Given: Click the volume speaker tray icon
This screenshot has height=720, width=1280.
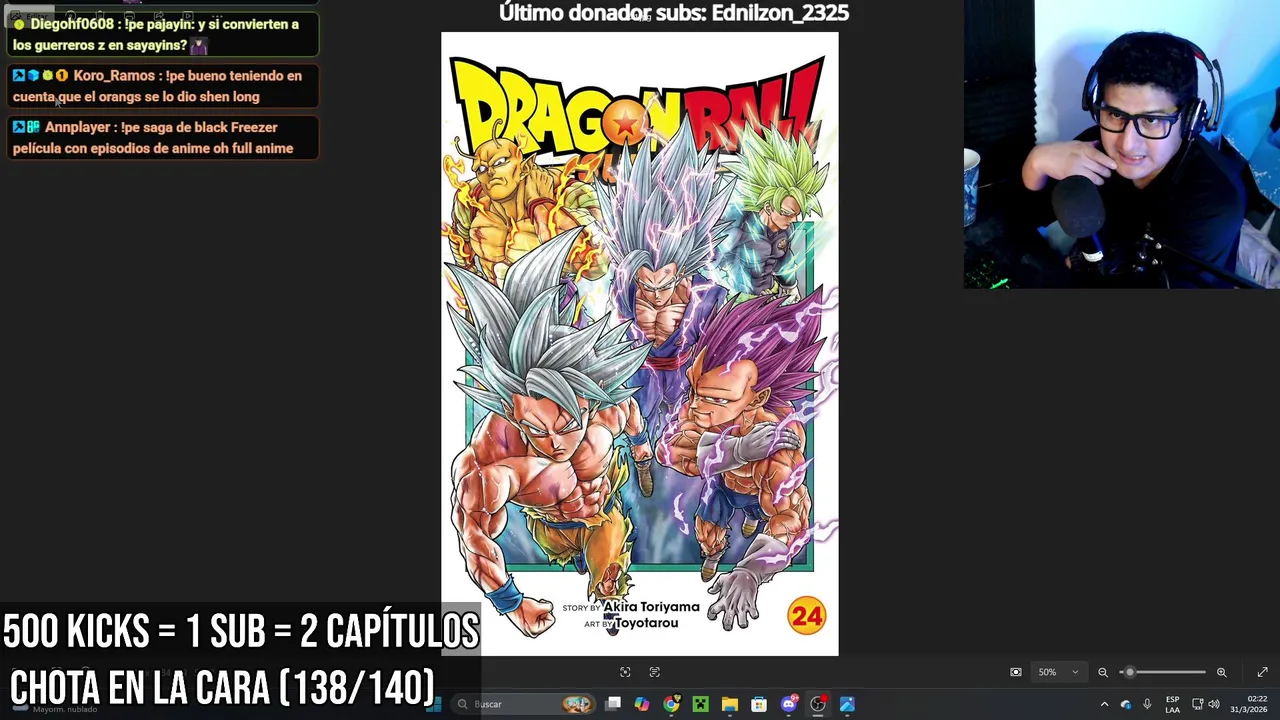Looking at the screenshot, I should pos(1214,704).
